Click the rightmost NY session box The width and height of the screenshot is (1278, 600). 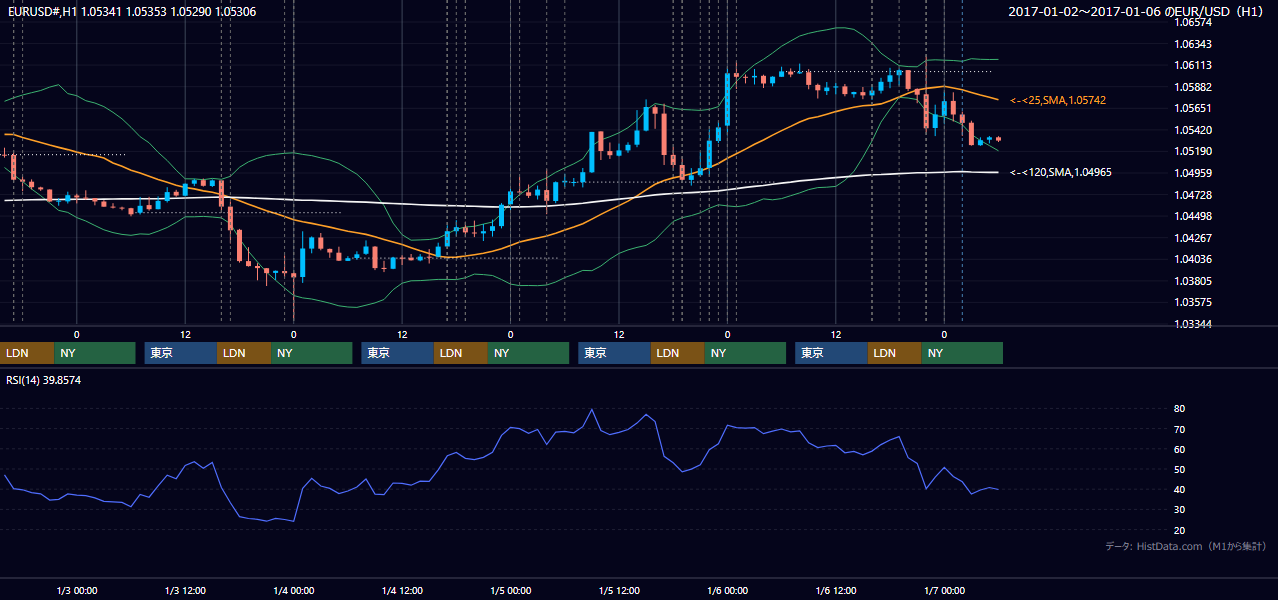click(x=962, y=353)
